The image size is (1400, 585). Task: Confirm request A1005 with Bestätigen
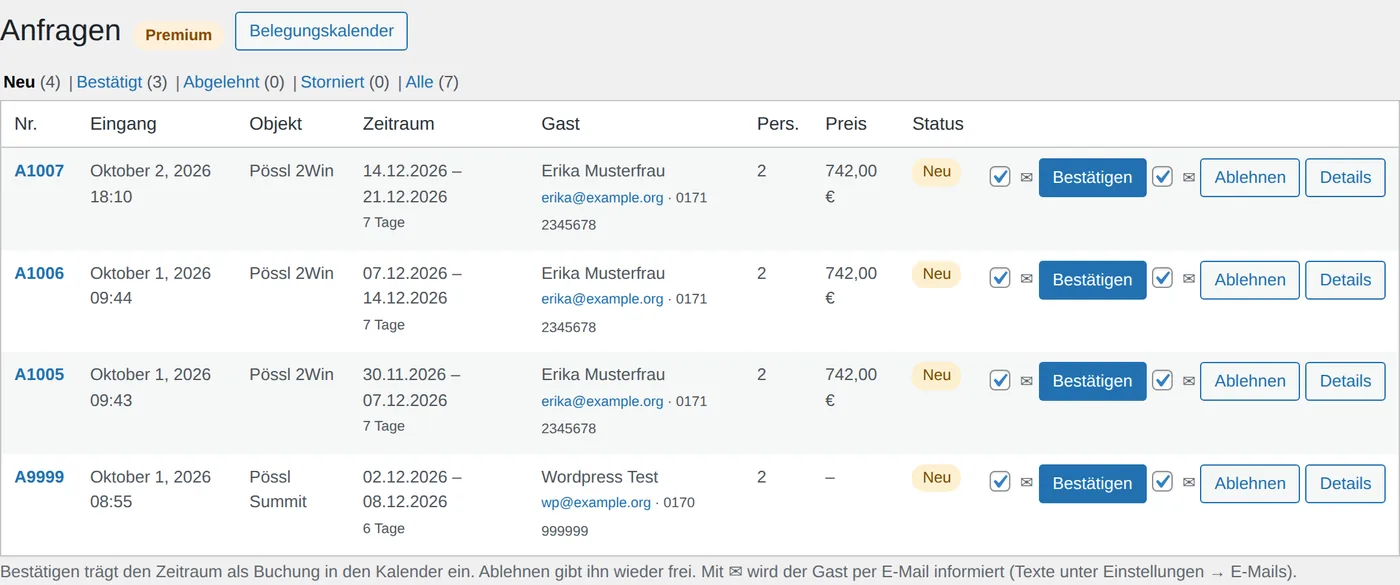pos(1092,381)
